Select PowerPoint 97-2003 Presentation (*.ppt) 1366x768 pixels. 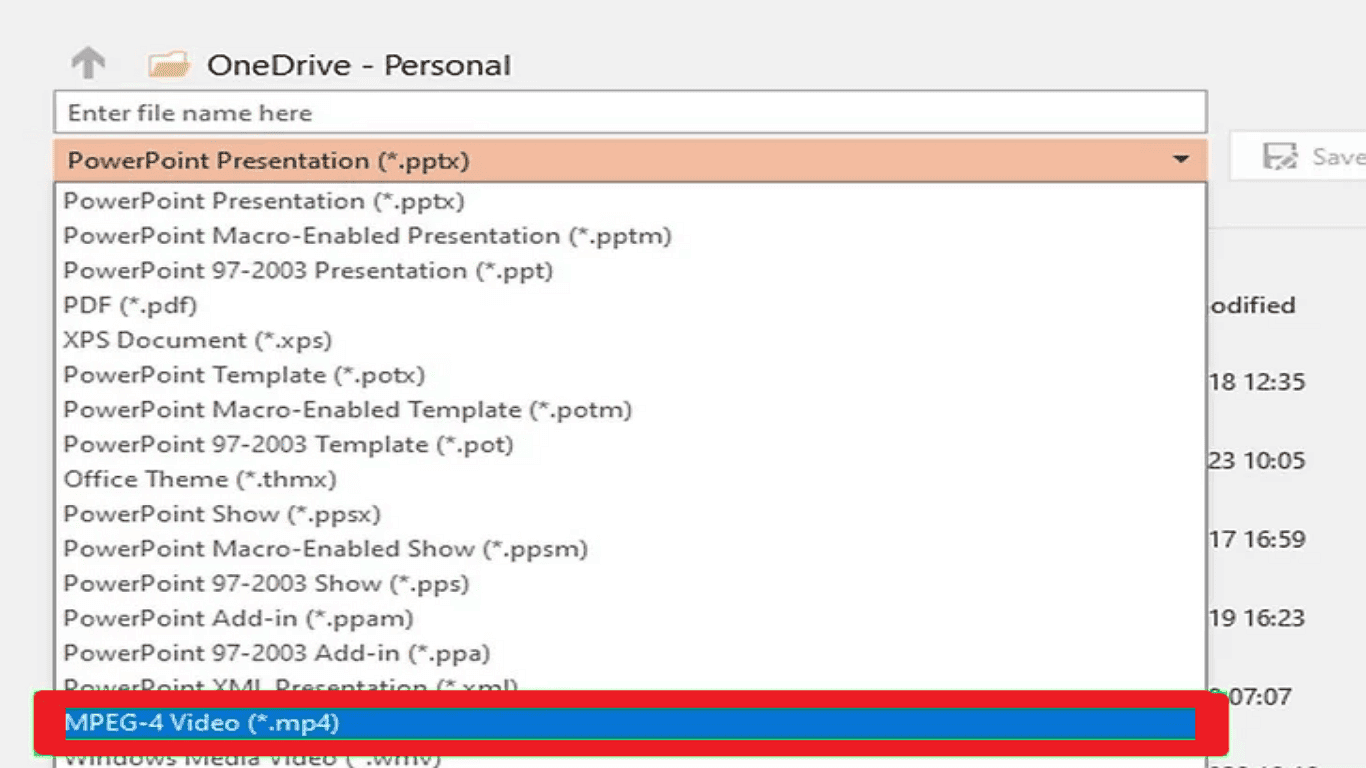click(630, 271)
